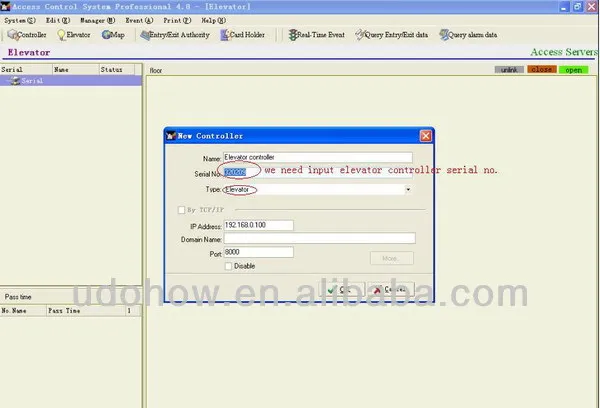
Task: Confirm the New Controller dialog with OK
Action: point(340,289)
